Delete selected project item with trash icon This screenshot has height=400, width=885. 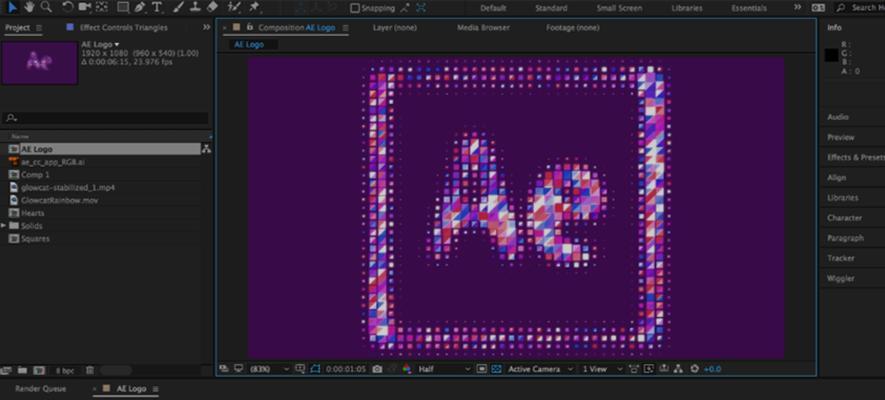[x=89, y=371]
